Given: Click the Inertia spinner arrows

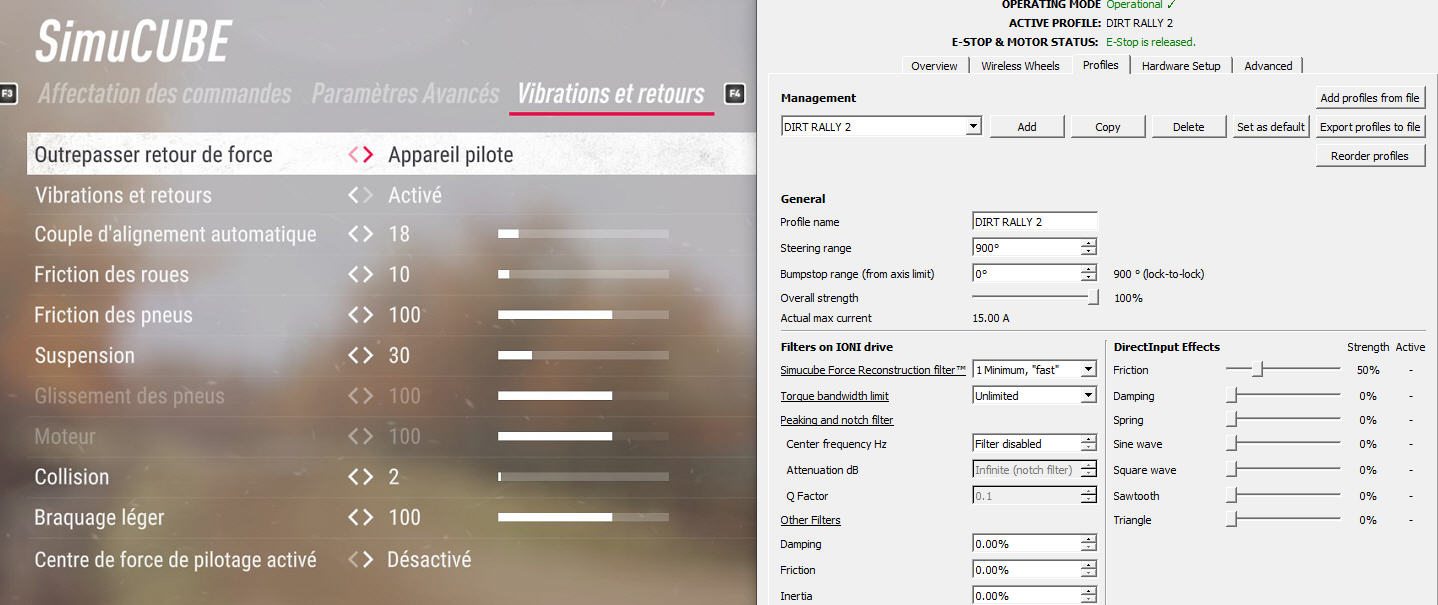Looking at the screenshot, I should tap(1089, 596).
